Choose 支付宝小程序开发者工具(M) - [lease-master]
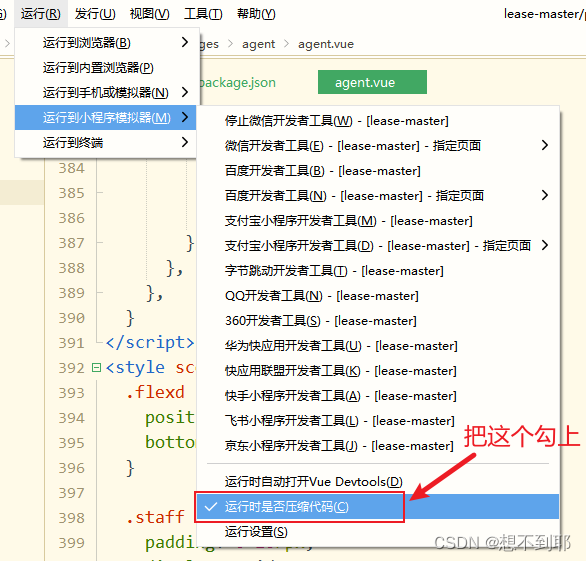Image resolution: width=586 pixels, height=561 pixels. 378,221
